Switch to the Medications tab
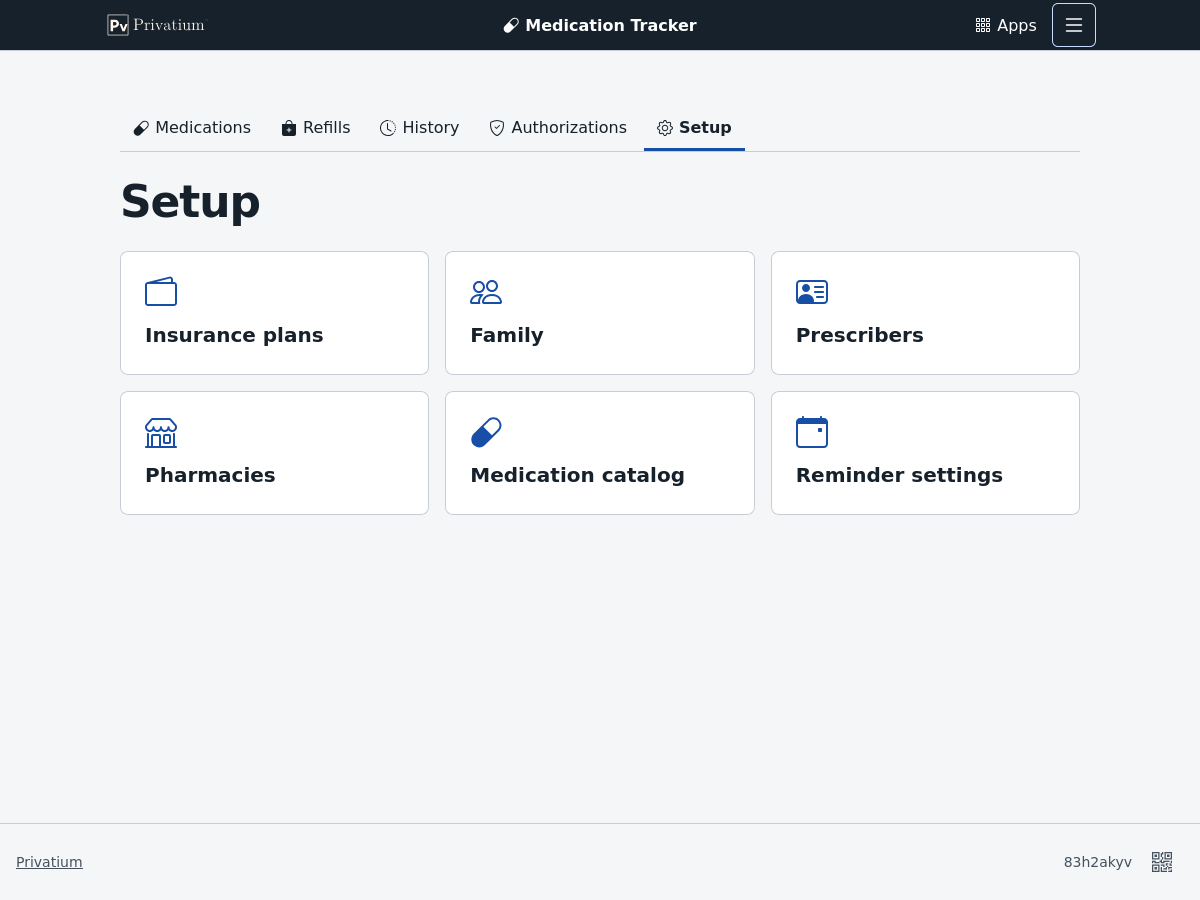 192,128
